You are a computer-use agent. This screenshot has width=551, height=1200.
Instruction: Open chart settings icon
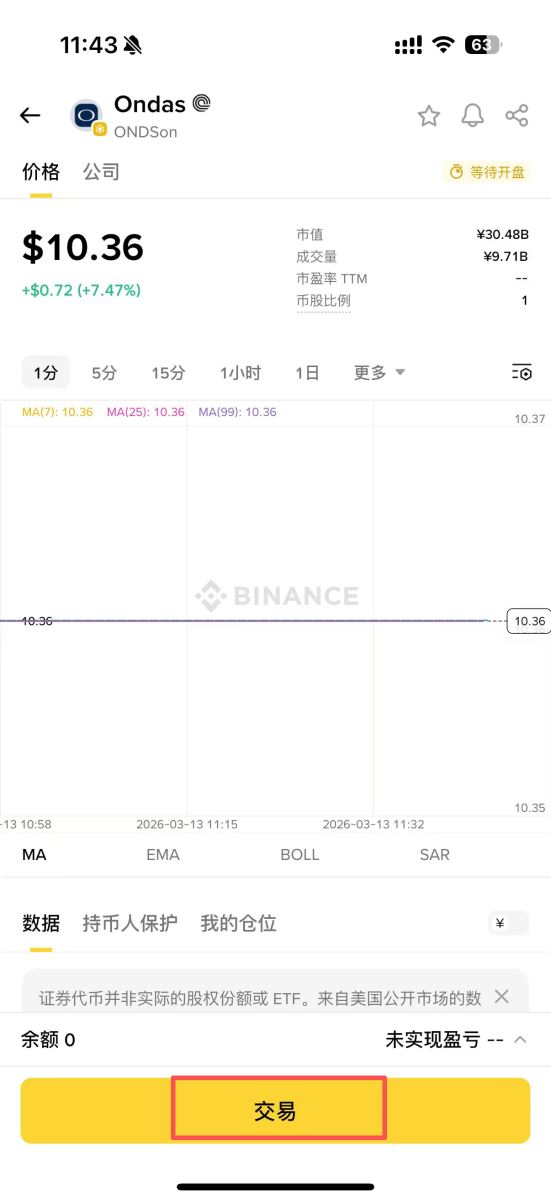click(521, 372)
